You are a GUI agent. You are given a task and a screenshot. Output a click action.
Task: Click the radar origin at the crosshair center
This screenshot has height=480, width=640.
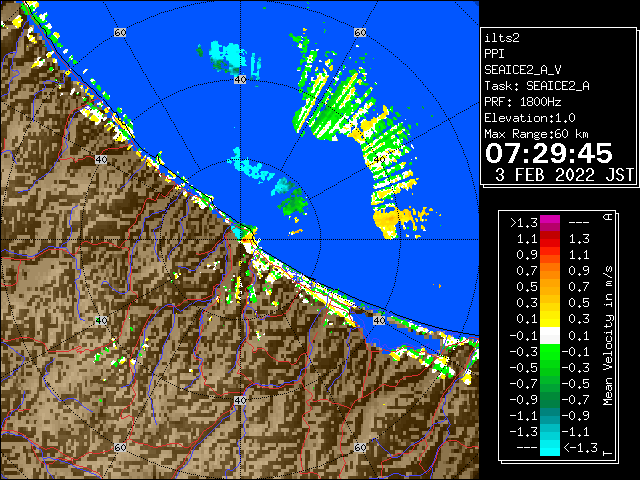(x=240, y=240)
